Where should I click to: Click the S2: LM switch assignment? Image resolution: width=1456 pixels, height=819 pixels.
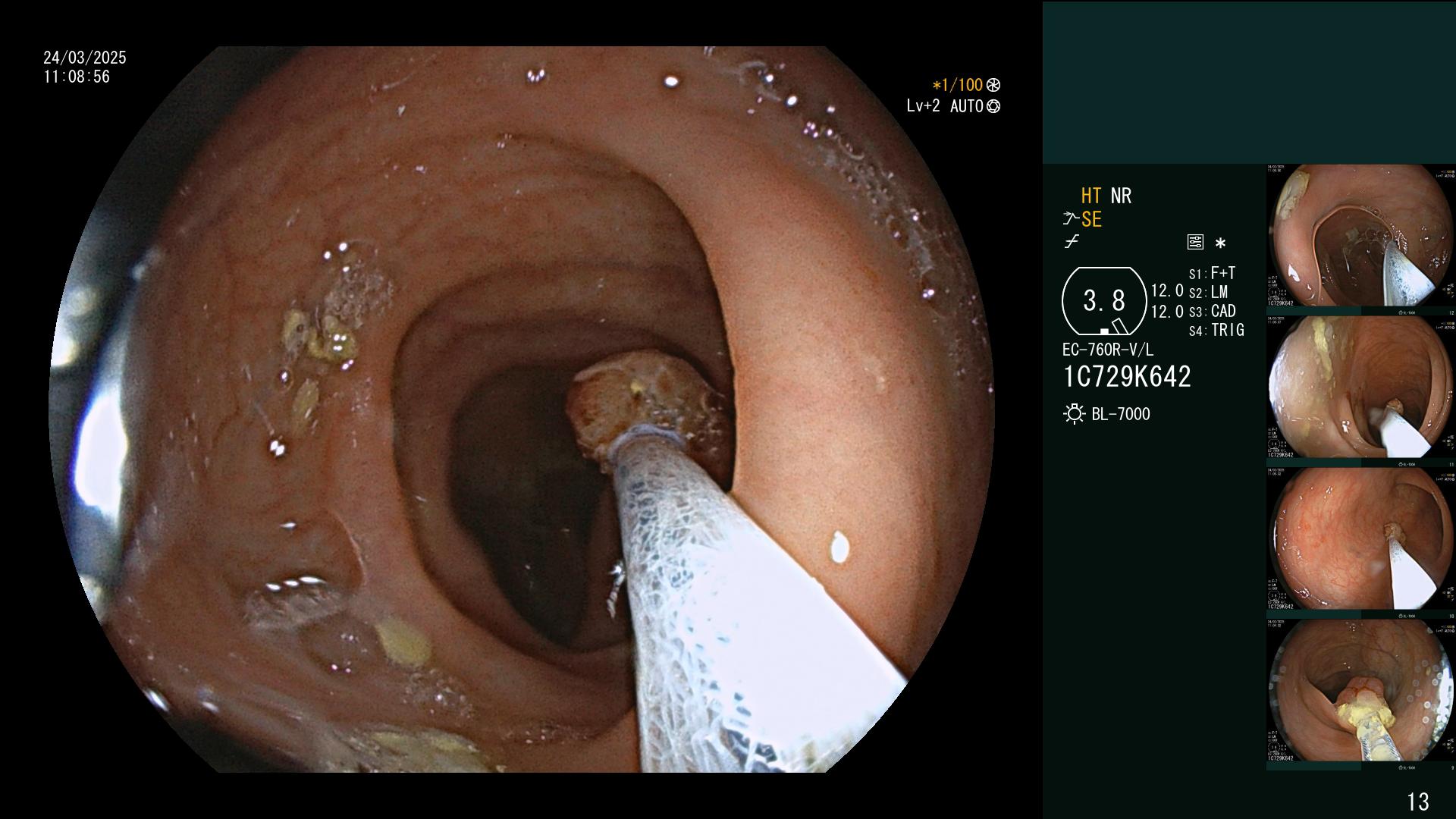1209,292
